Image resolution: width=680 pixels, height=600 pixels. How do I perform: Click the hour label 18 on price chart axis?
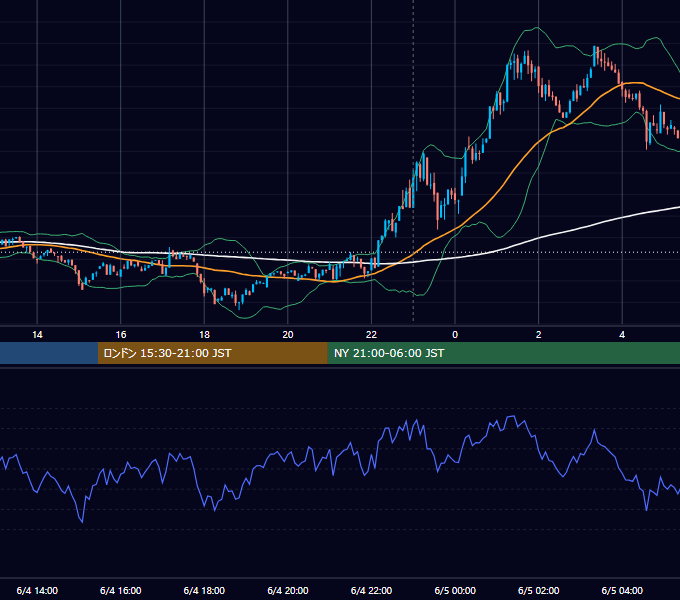tap(204, 335)
